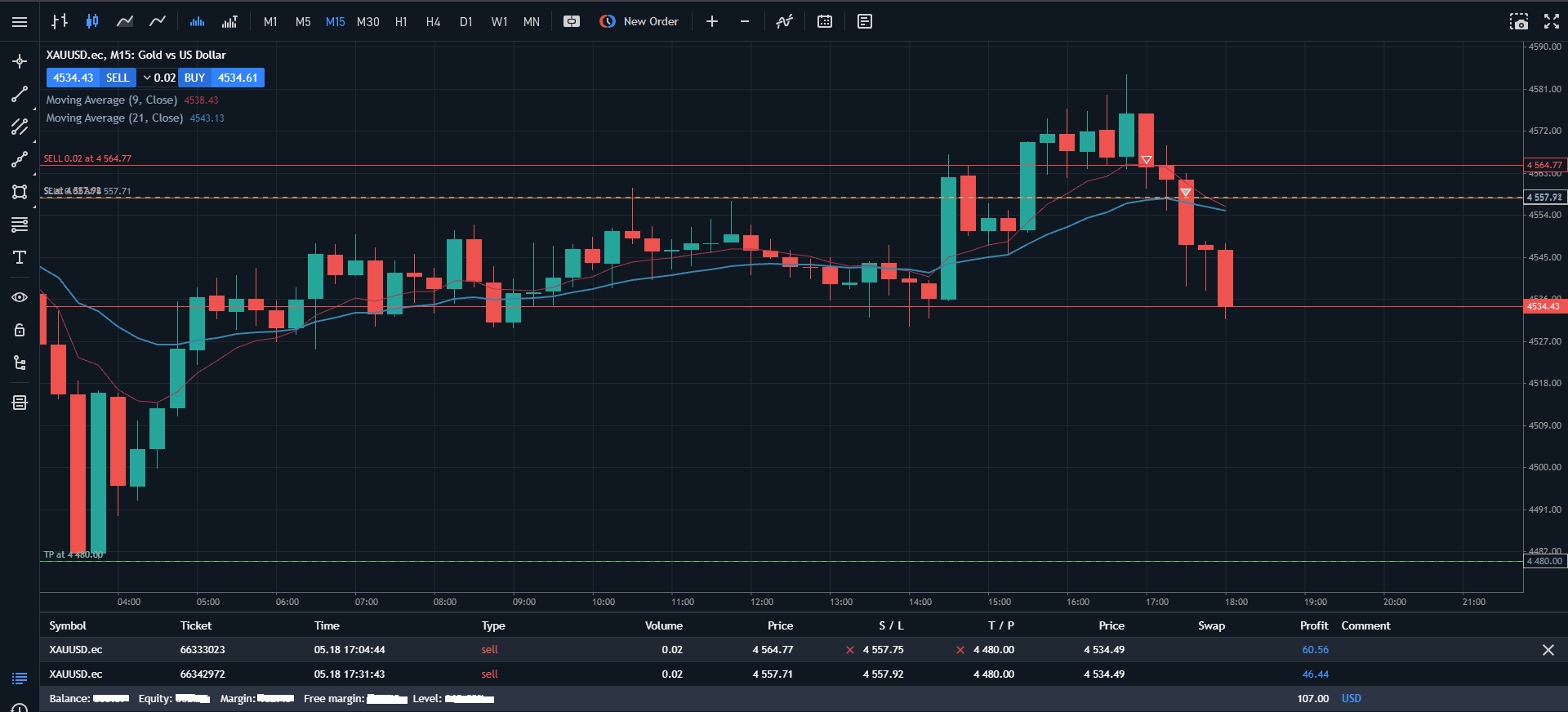Viewport: 1568px width, 712px height.
Task: Toggle visibility of objects with eye icon
Action: point(20,297)
